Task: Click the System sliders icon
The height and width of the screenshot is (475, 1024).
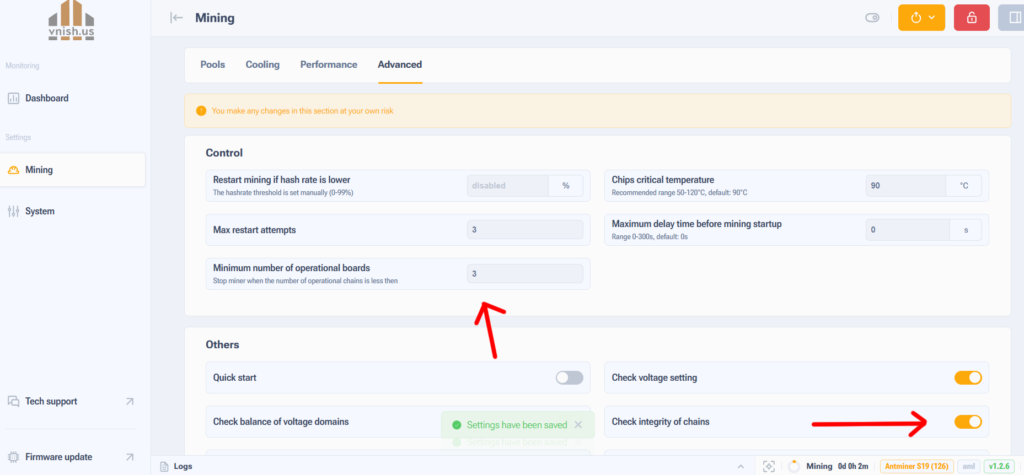Action: click(14, 211)
